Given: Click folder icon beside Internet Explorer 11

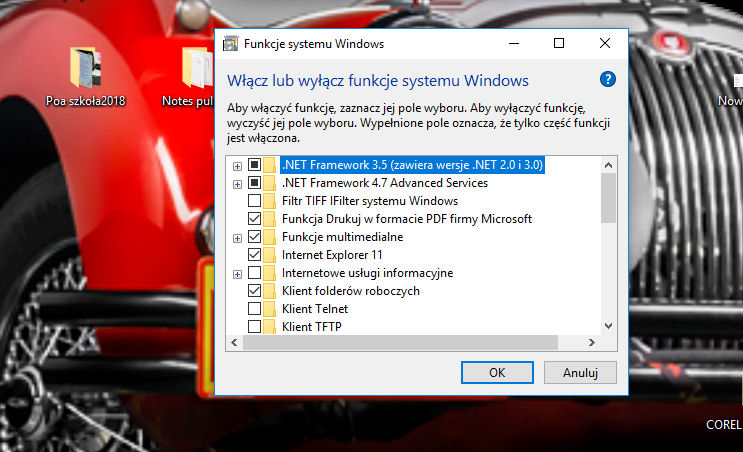Looking at the screenshot, I should 270,255.
